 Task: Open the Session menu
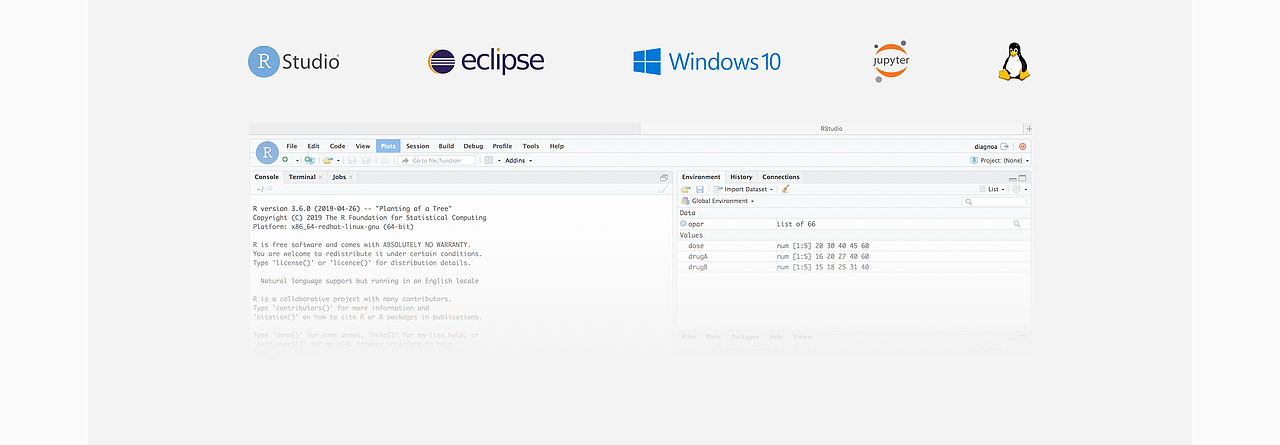(418, 146)
